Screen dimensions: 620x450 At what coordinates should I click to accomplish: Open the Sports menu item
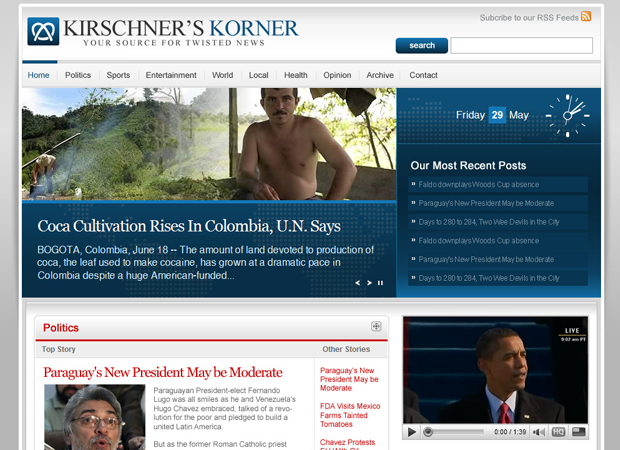coord(118,75)
